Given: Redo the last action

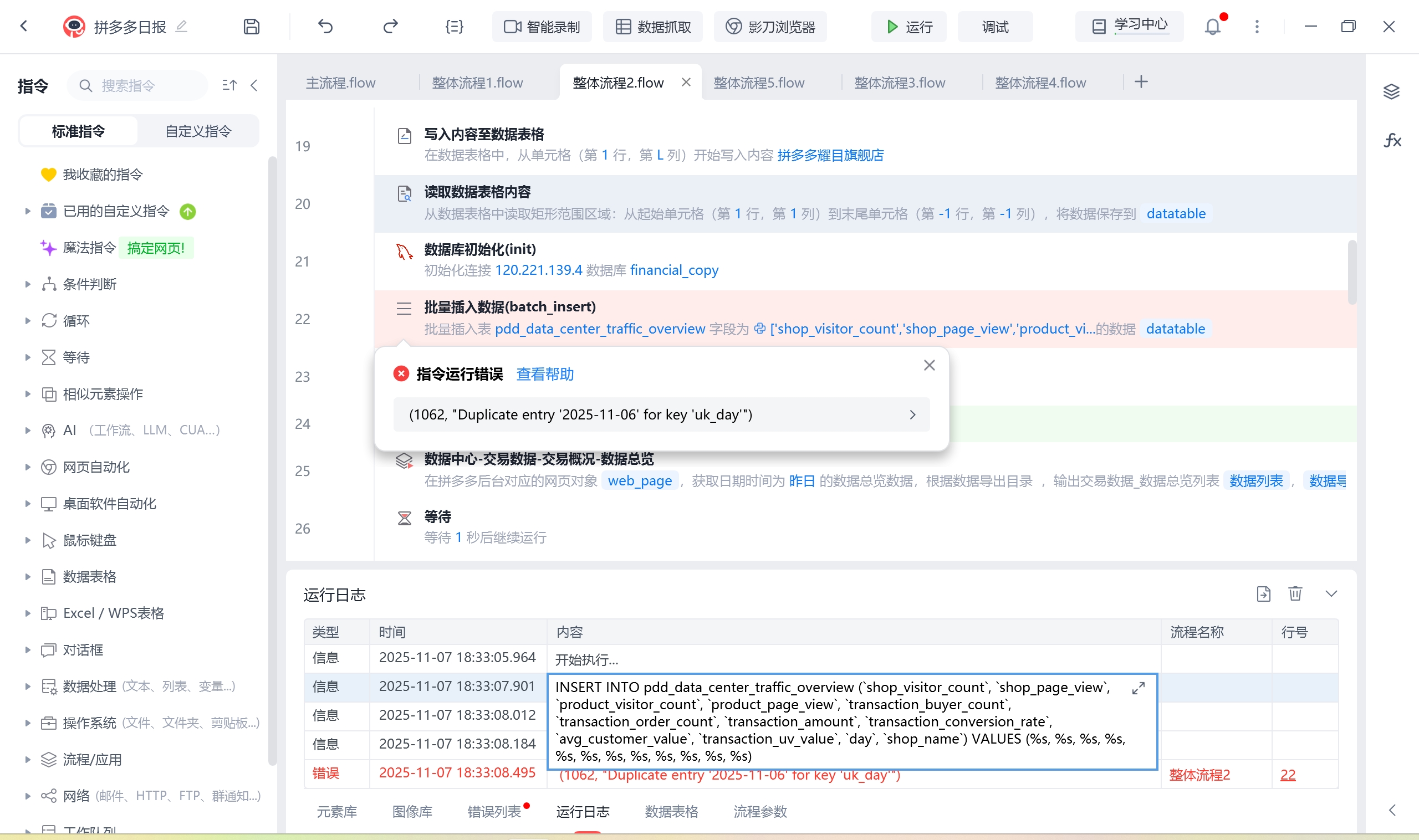Looking at the screenshot, I should 391,26.
